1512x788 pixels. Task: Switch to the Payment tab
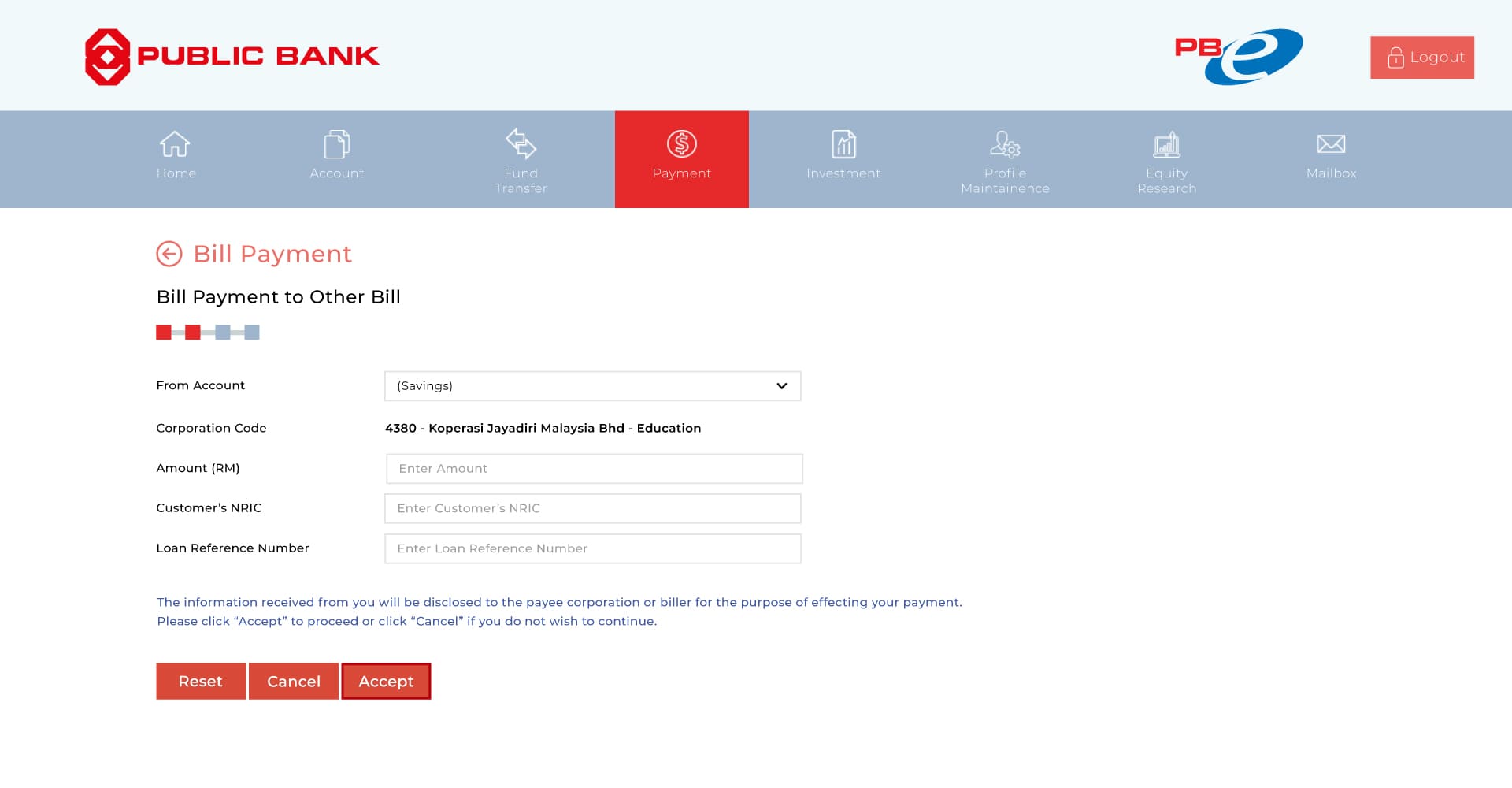682,158
